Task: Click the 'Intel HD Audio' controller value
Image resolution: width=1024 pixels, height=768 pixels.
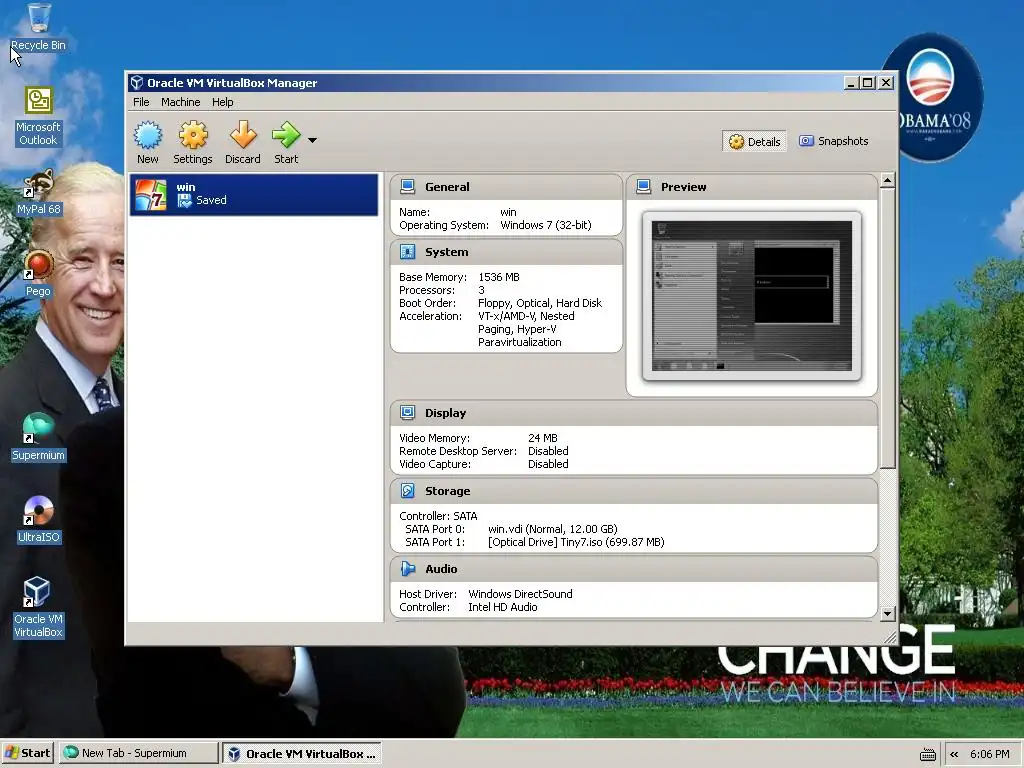Action: pos(503,607)
